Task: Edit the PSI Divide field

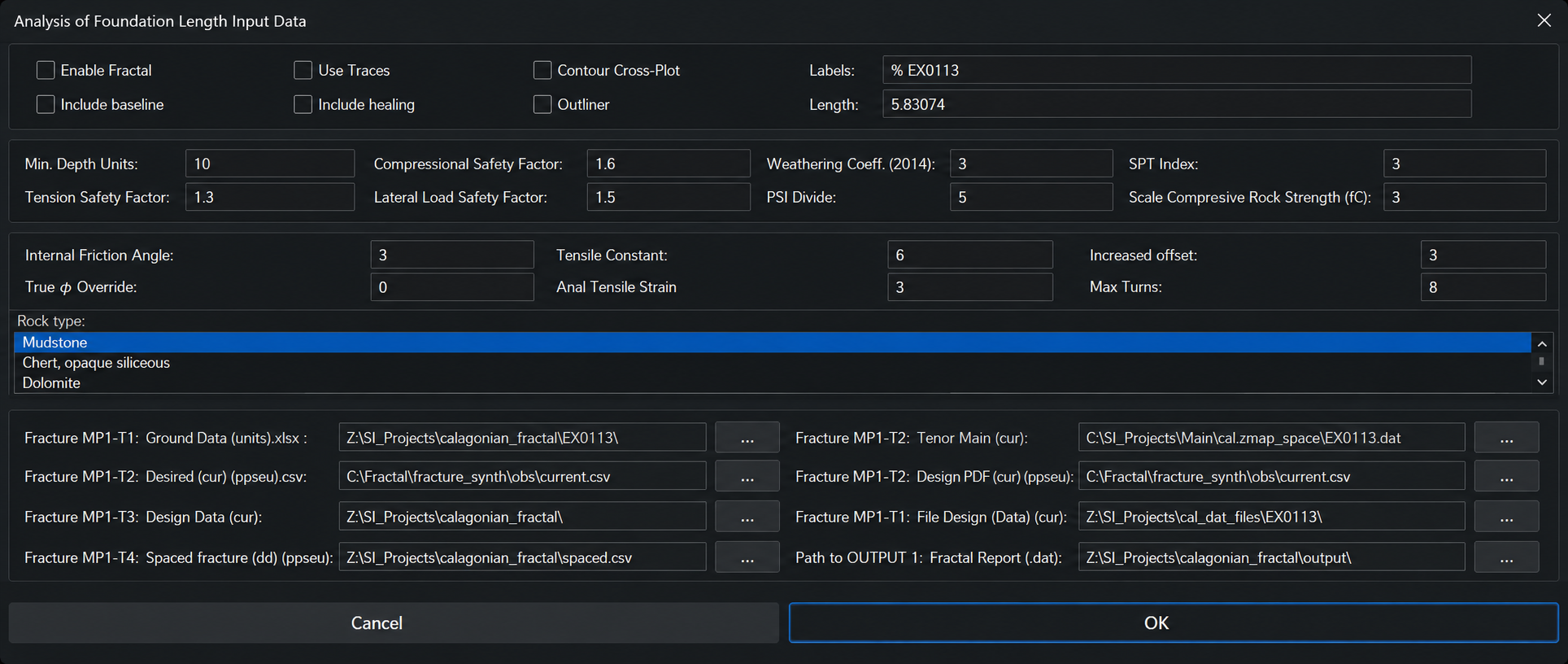Action: coord(1031,197)
